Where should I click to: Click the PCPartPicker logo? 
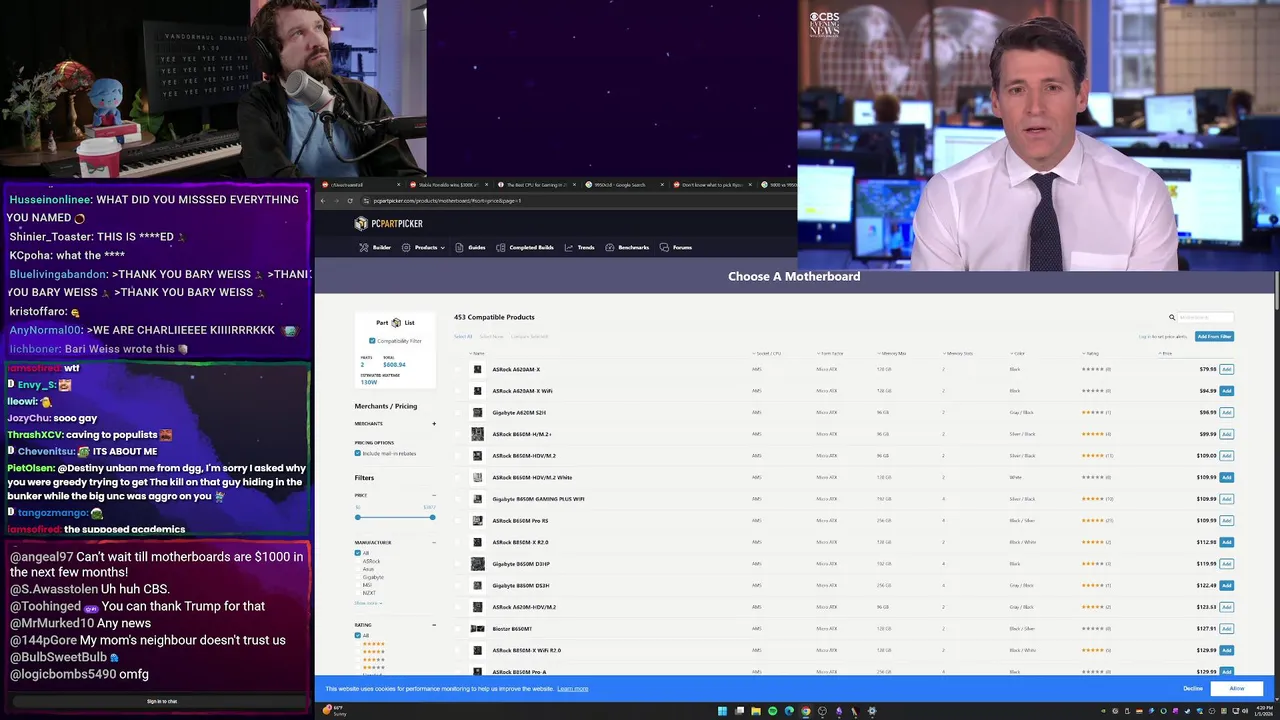(389, 224)
